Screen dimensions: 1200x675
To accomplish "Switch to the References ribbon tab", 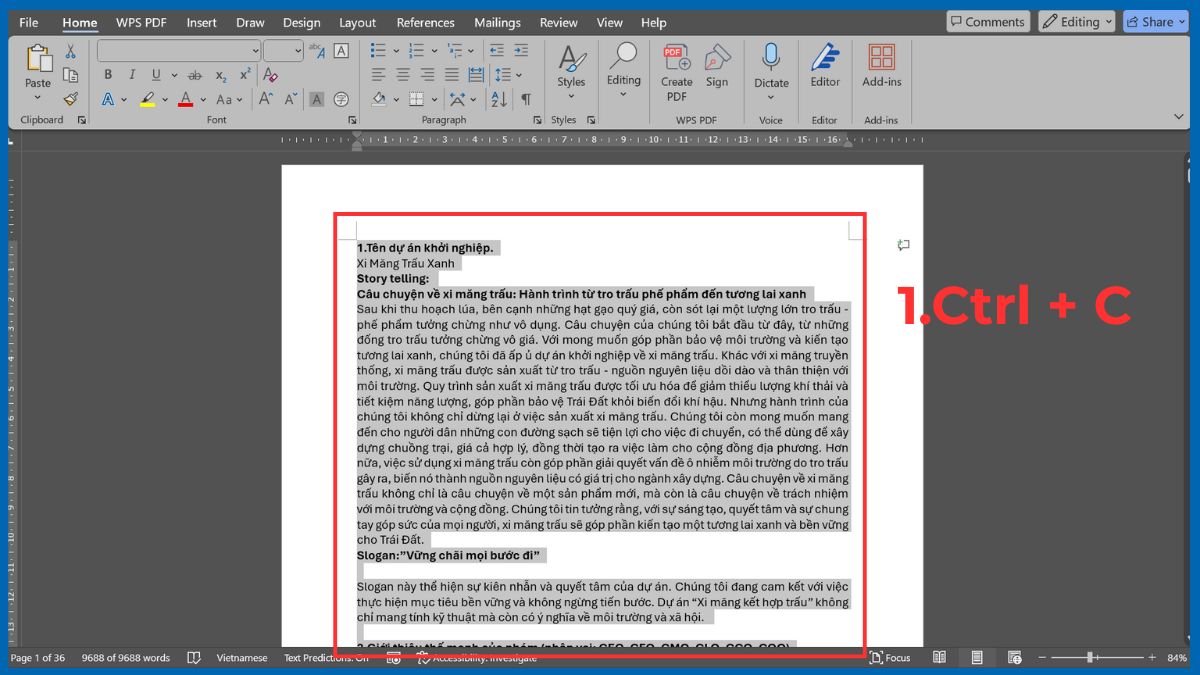I will (x=425, y=22).
